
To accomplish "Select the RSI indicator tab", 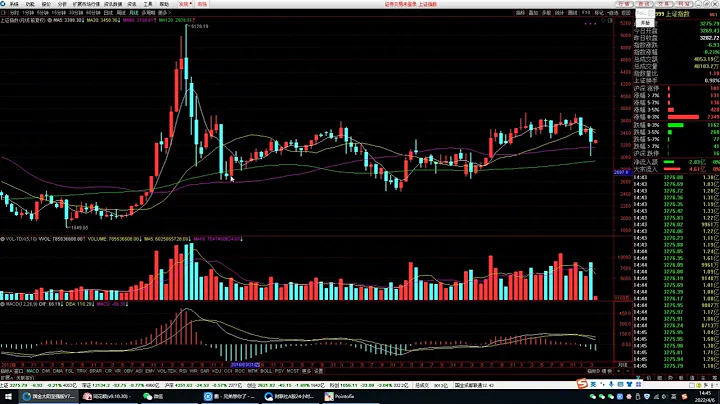I will click(183, 371).
